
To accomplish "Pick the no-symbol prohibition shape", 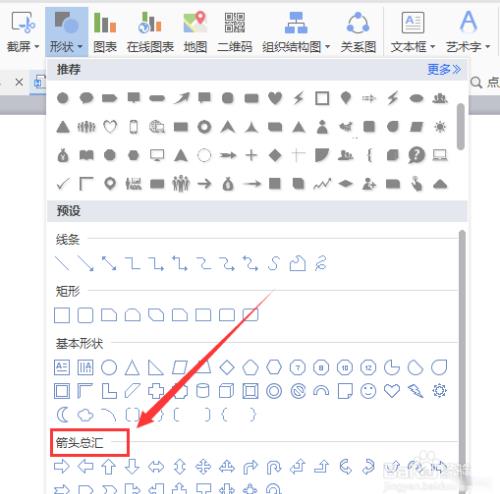I will [x=298, y=391].
